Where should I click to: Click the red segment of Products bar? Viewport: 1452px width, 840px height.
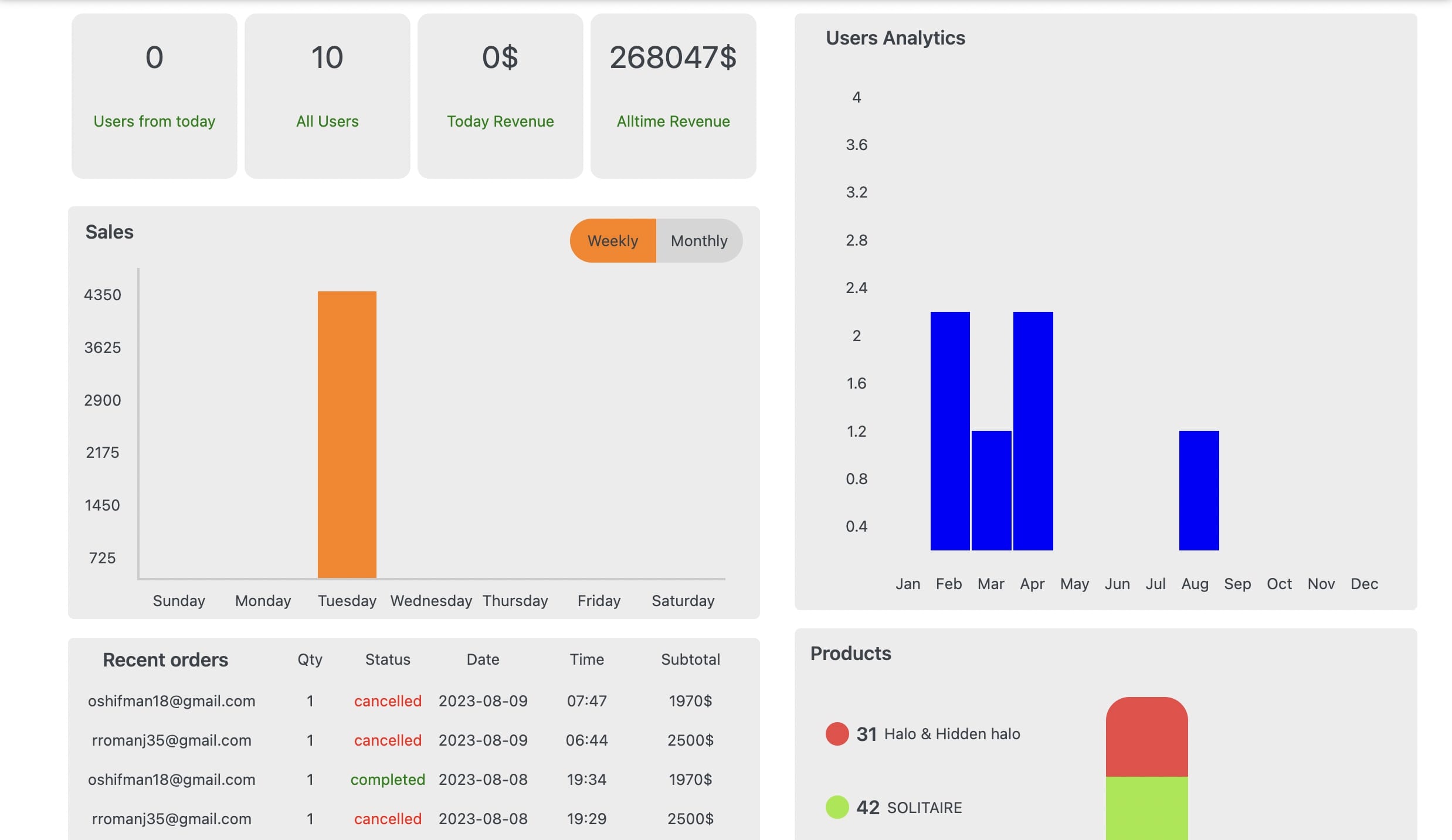tap(1147, 737)
